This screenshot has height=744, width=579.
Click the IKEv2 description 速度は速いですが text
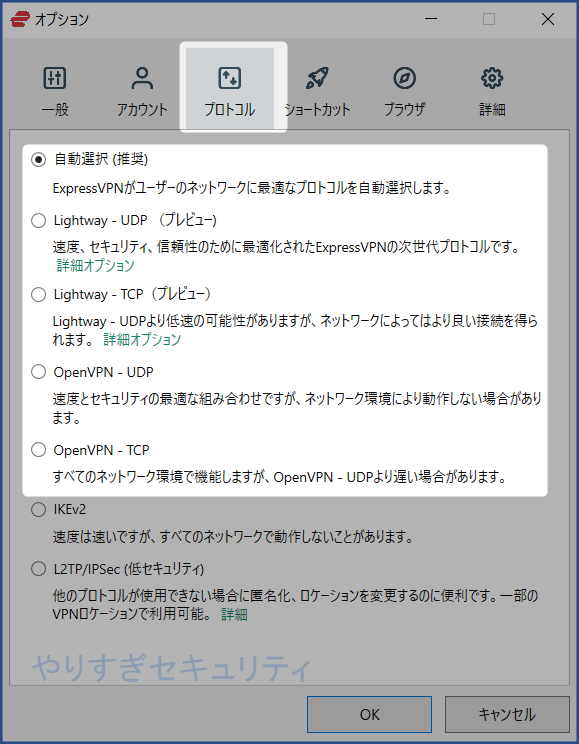tap(233, 537)
